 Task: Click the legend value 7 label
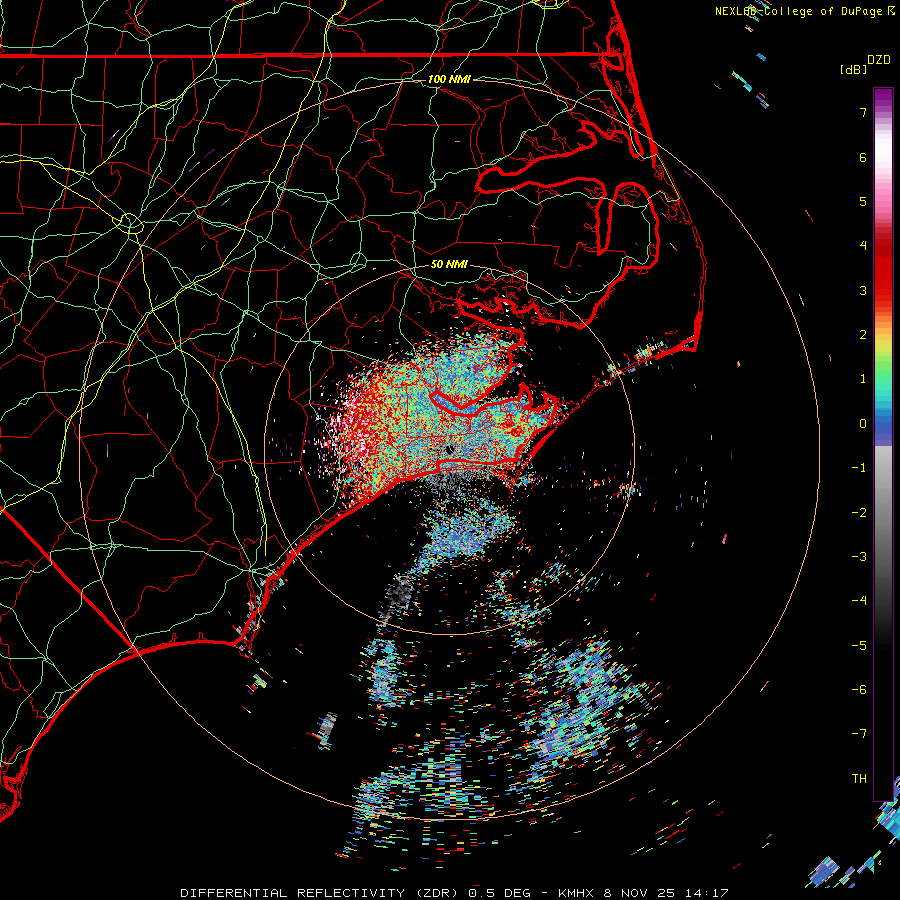[863, 112]
